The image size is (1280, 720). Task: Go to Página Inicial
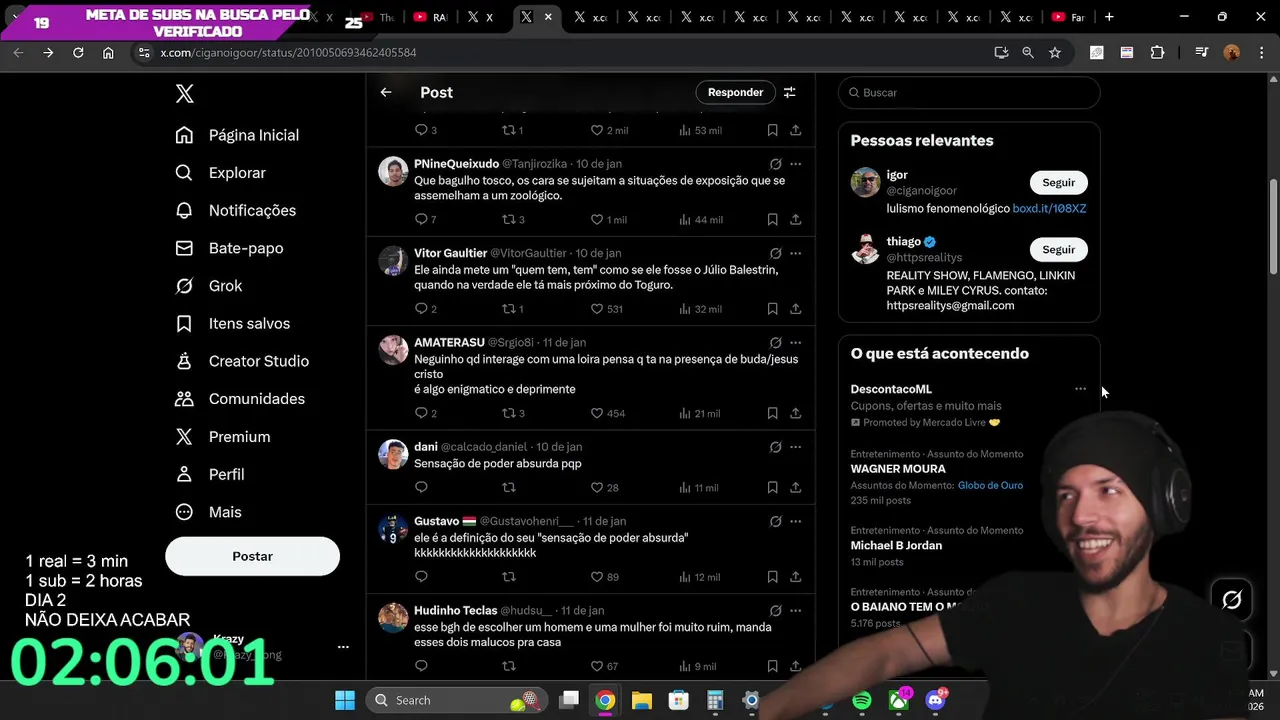[x=237, y=135]
